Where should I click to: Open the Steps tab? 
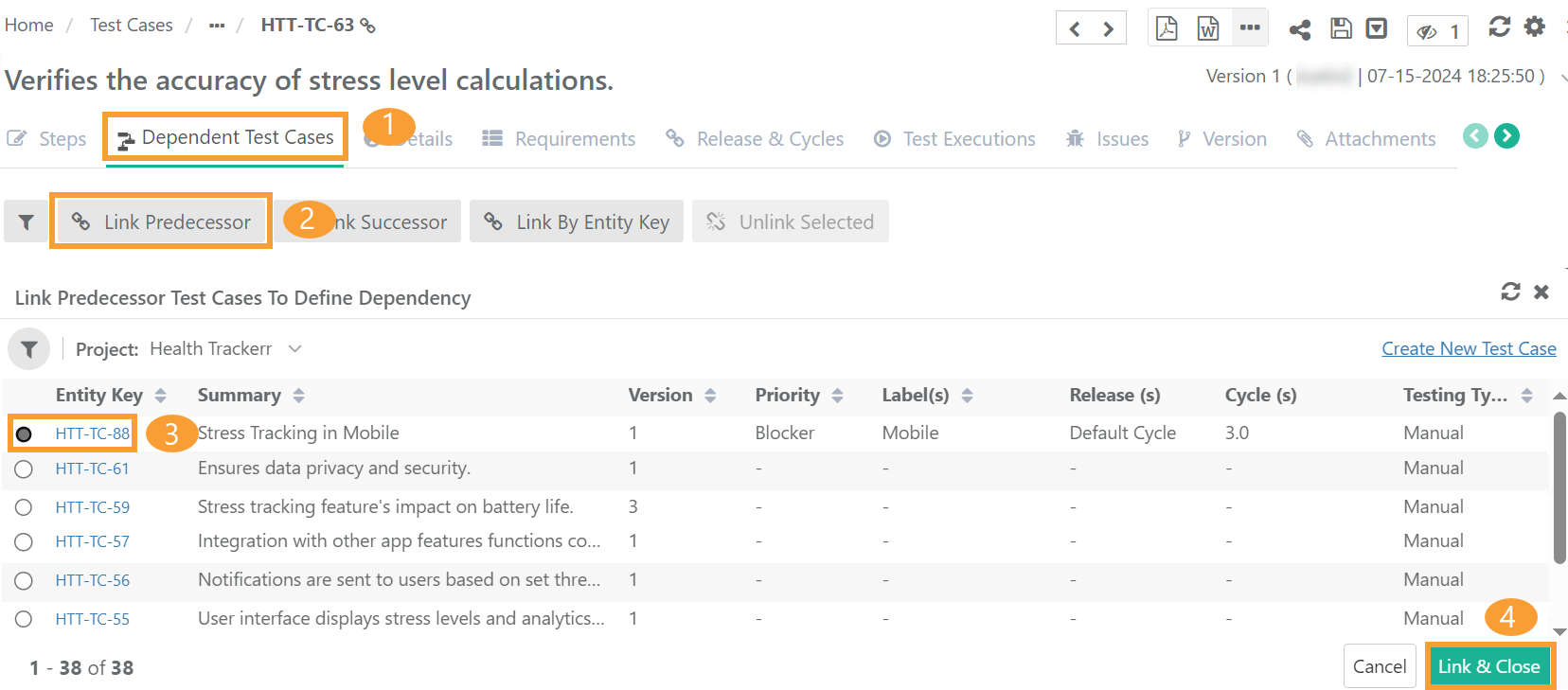(47, 139)
